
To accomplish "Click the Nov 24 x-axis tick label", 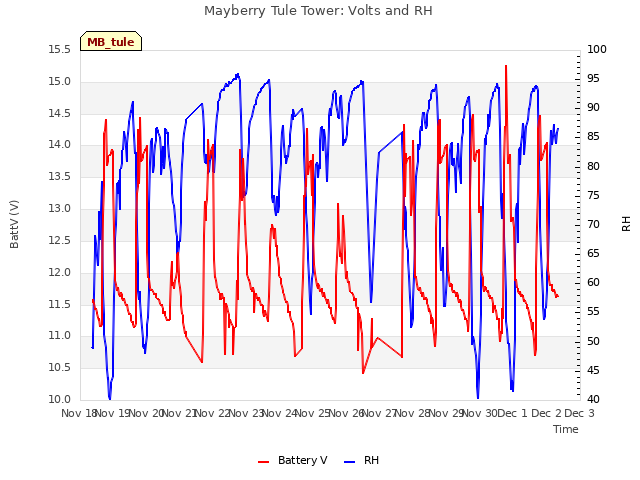I will click(x=279, y=413).
